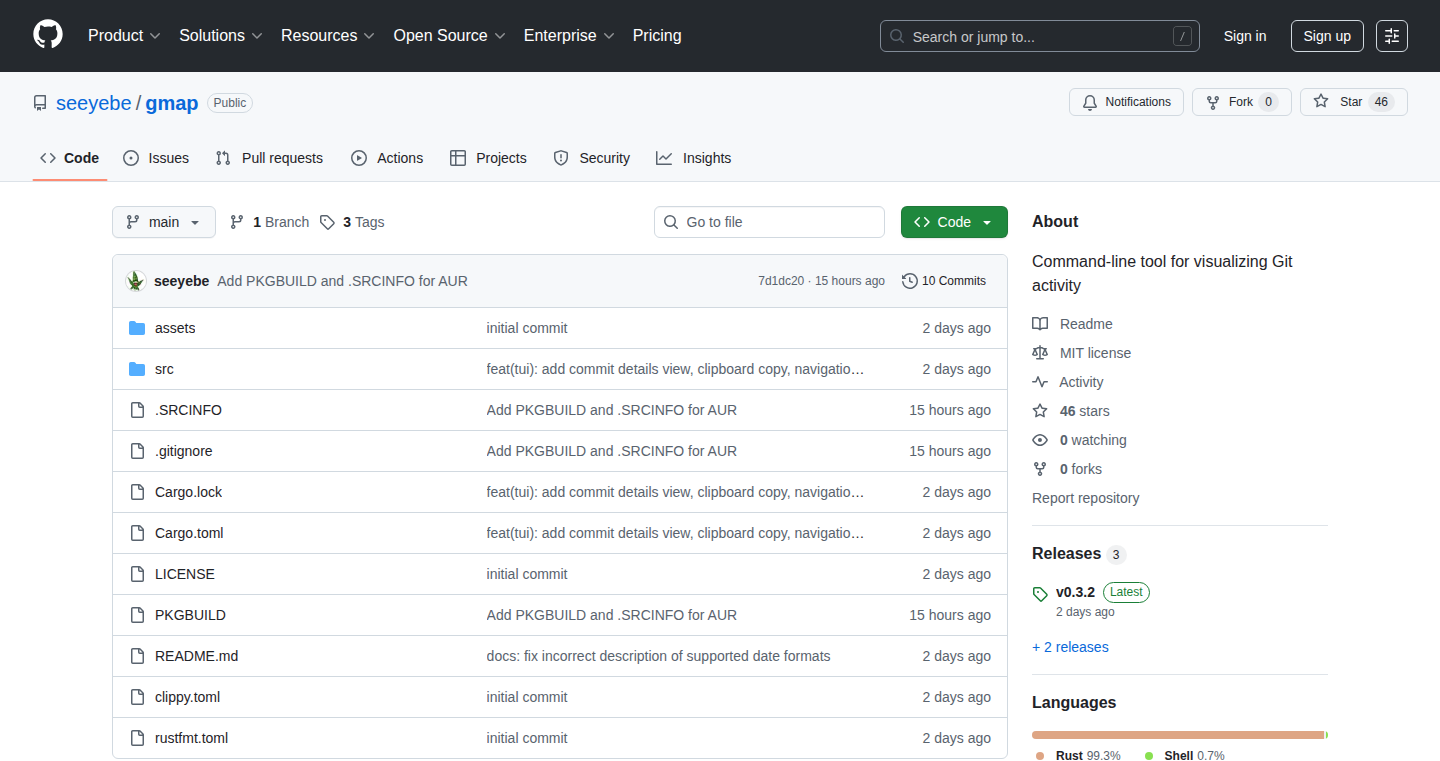1440x761 pixels.
Task: Open the docs: fix incorrect description commit message
Action: click(658, 656)
